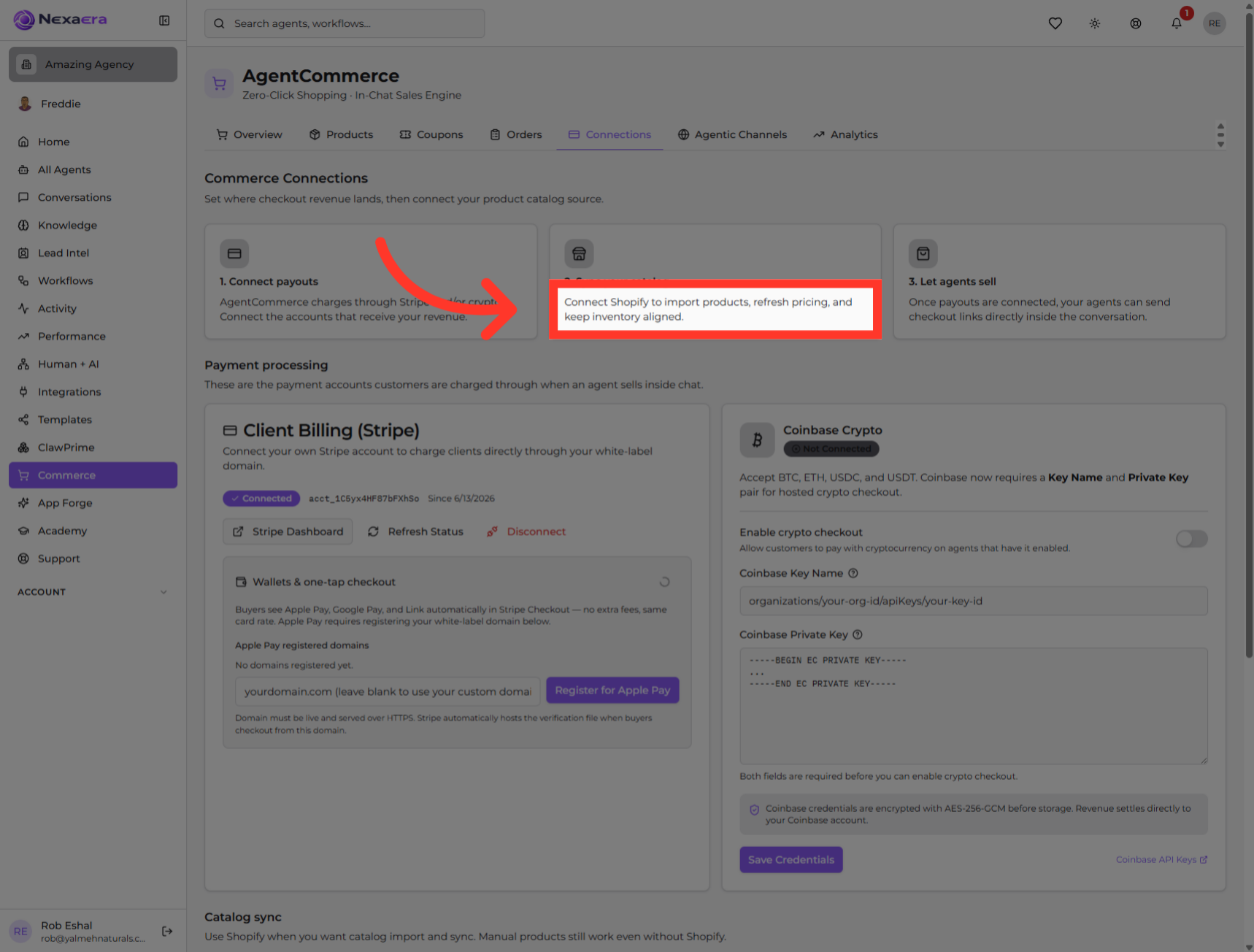The height and width of the screenshot is (952, 1254).
Task: Enable crypto checkout toggle
Action: [x=1191, y=539]
